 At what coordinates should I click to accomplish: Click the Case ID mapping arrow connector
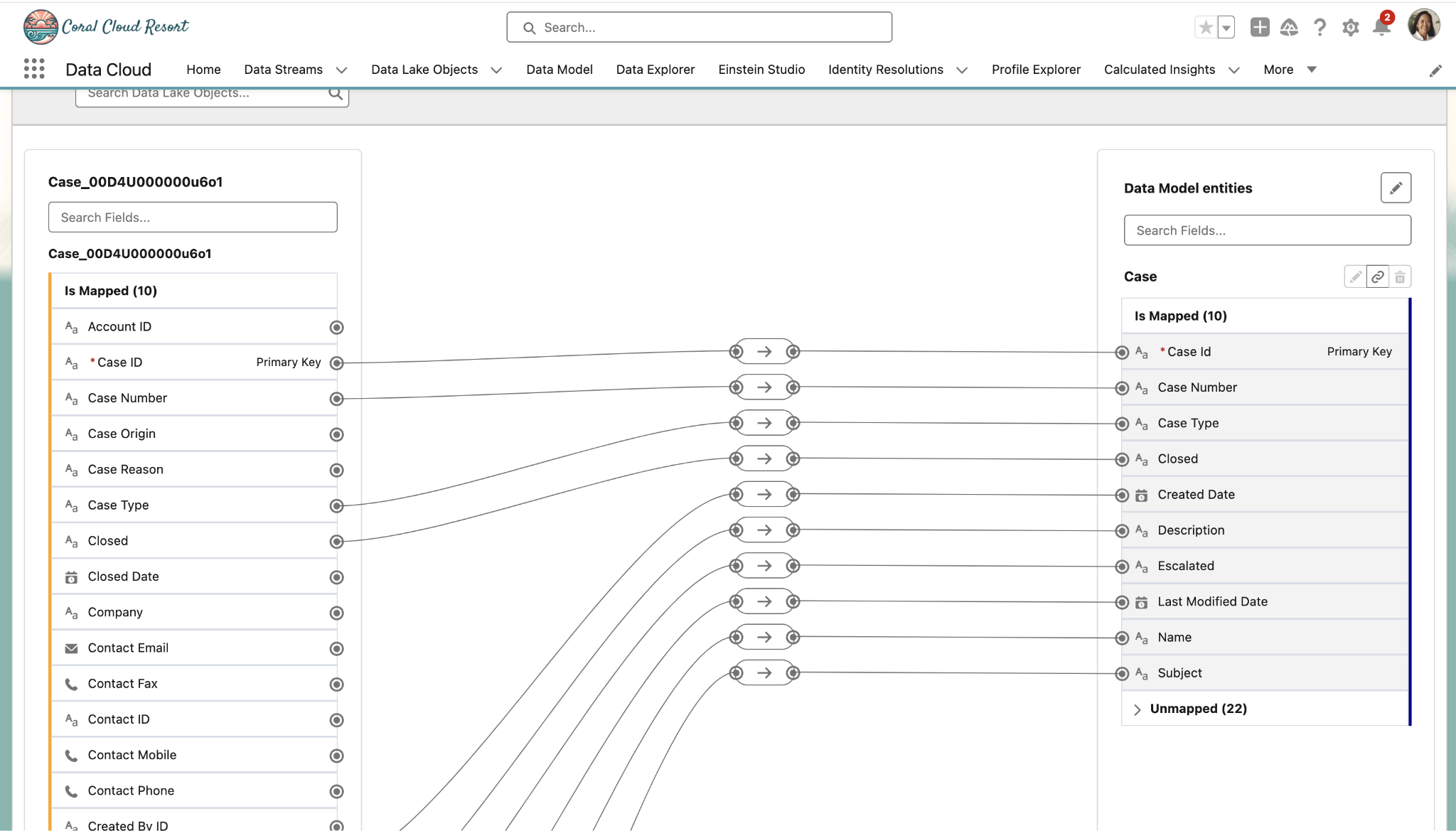click(764, 352)
